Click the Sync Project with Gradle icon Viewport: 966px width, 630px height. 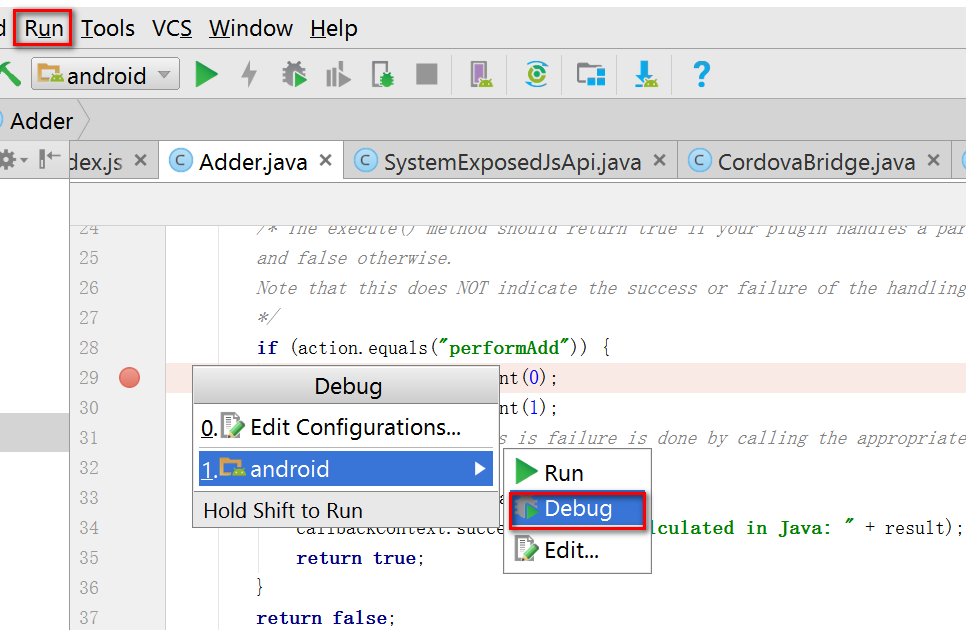[537, 75]
